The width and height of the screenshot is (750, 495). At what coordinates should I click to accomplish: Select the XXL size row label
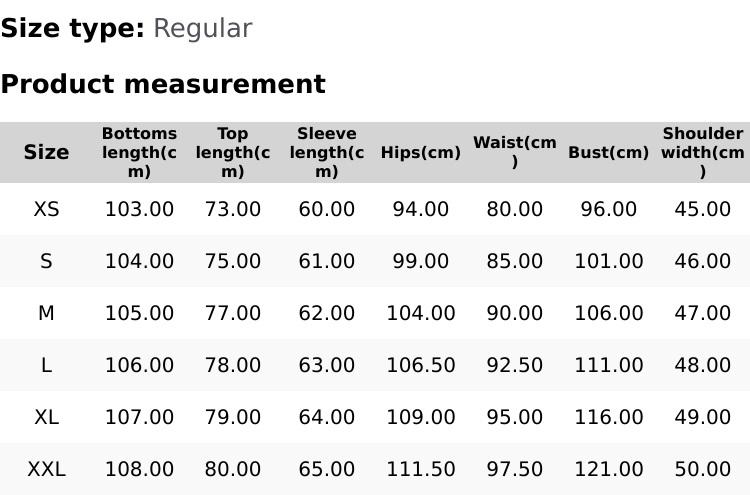tap(46, 469)
